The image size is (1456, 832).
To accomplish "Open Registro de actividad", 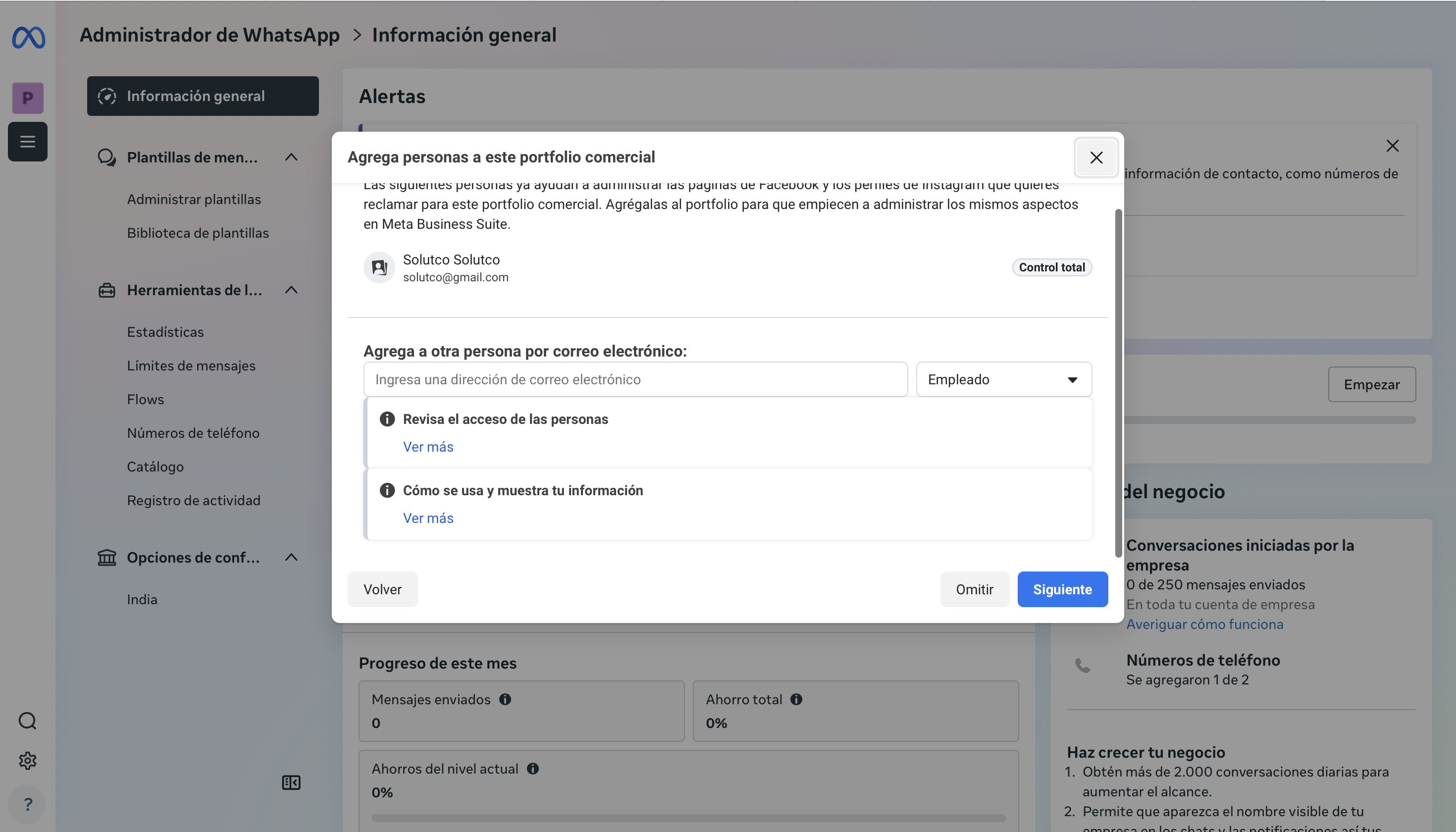I will [193, 501].
